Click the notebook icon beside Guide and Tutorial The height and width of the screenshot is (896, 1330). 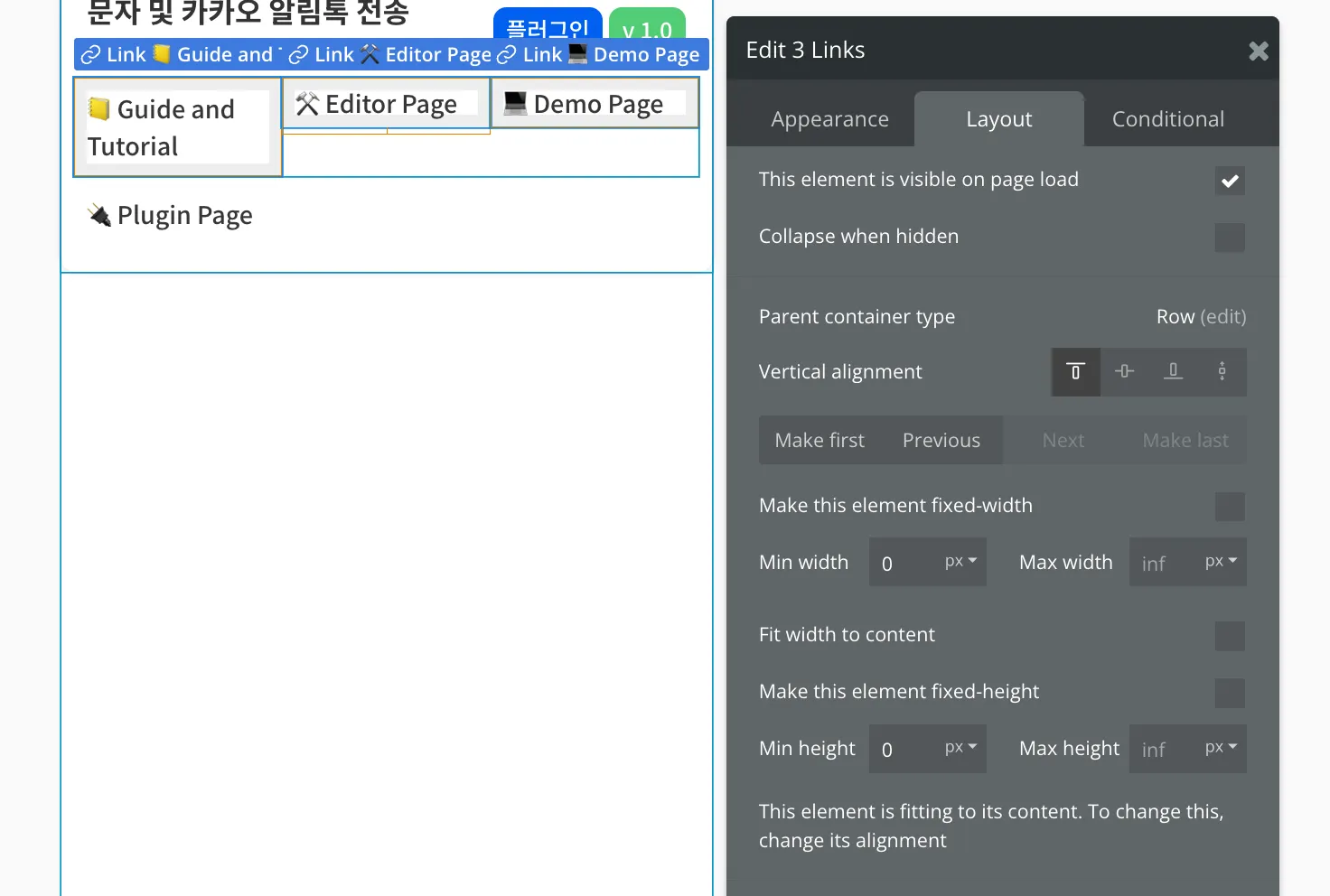pos(99,109)
